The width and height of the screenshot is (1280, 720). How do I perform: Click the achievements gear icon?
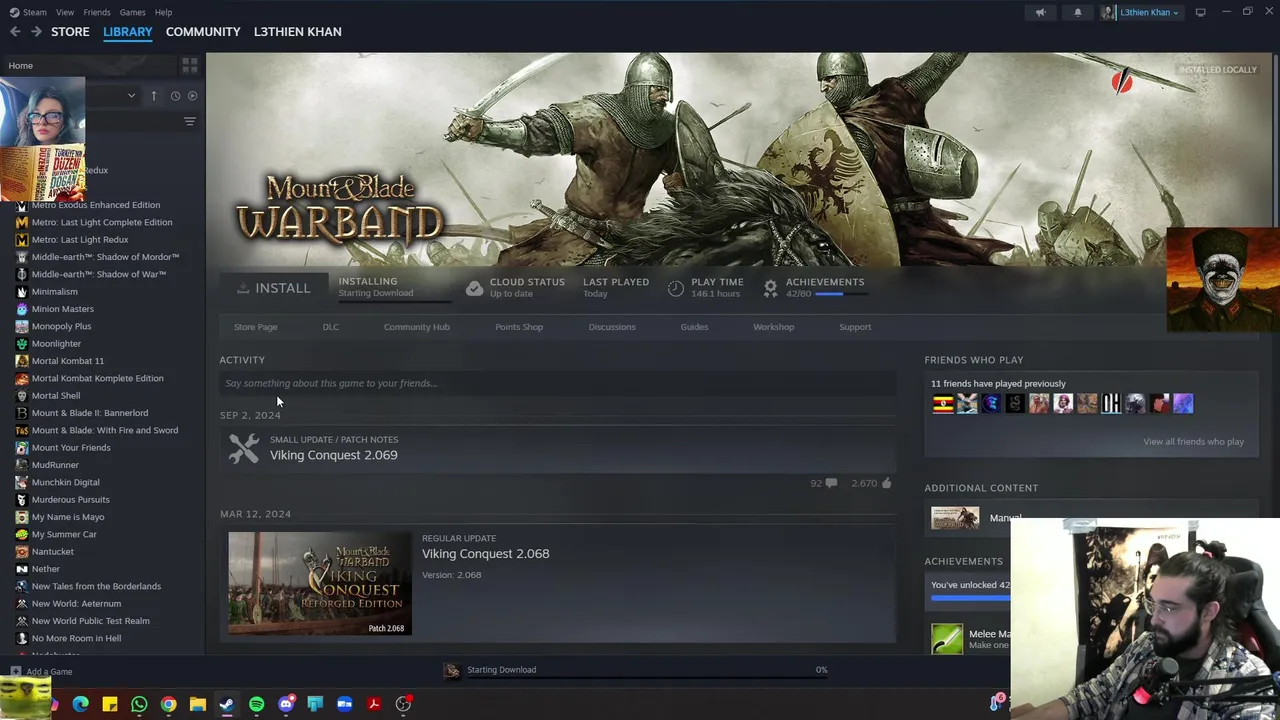pos(770,288)
